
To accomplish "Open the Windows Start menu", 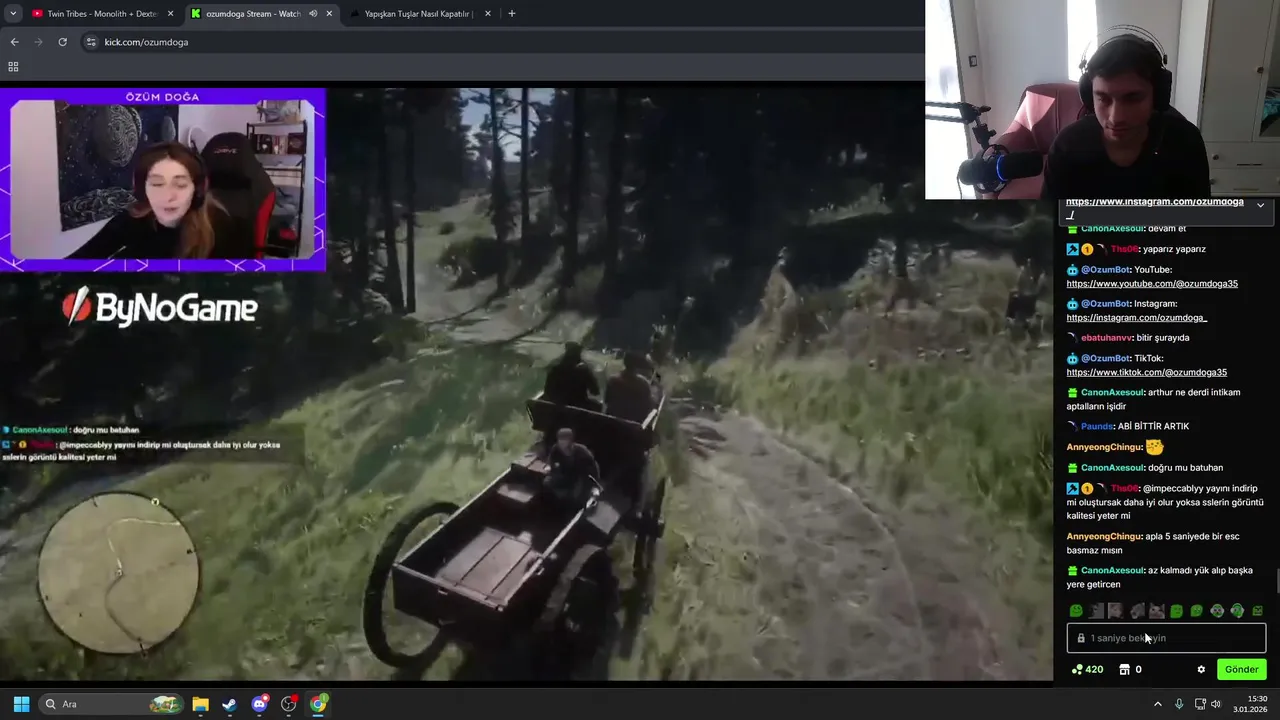I will click(x=21, y=704).
